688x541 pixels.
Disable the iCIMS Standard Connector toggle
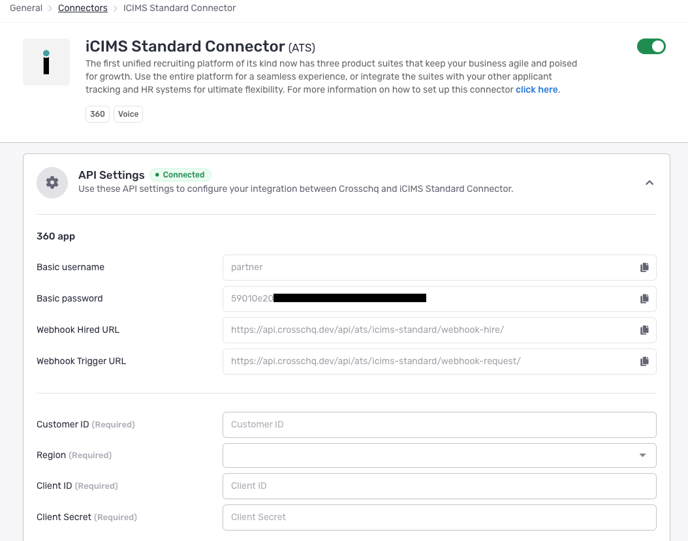[651, 47]
